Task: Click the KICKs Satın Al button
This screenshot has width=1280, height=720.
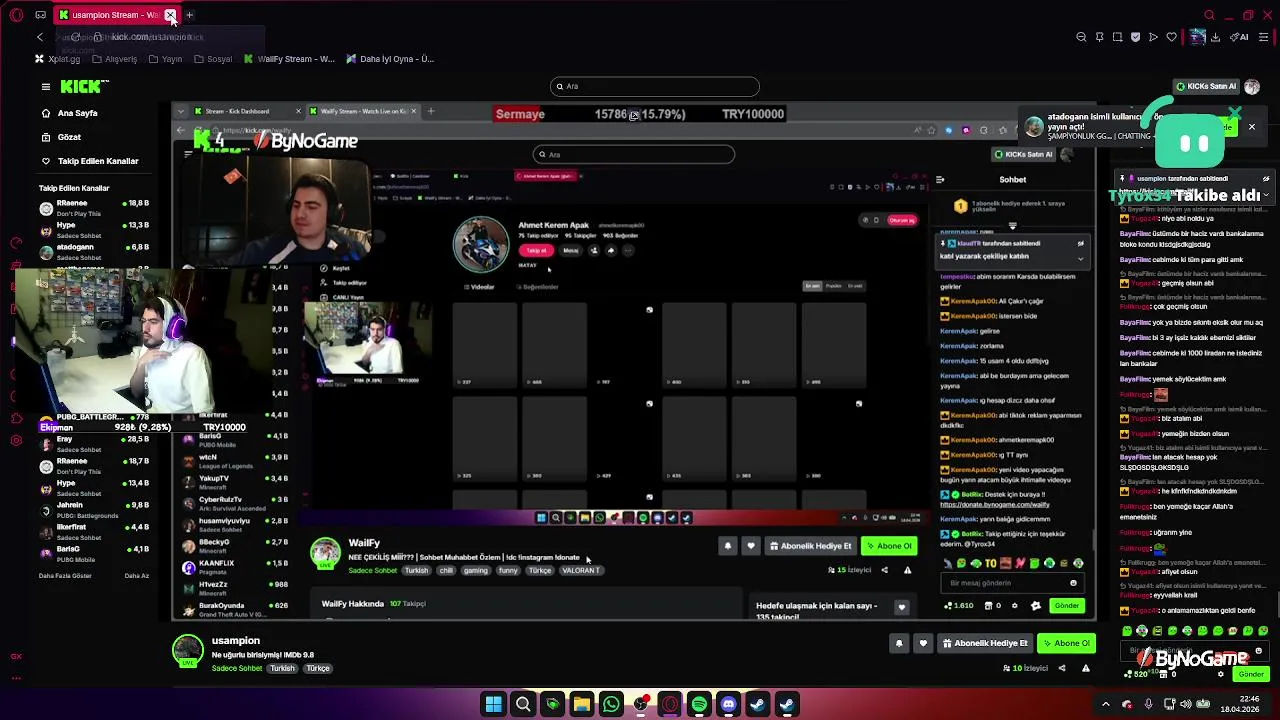Action: coord(1206,86)
